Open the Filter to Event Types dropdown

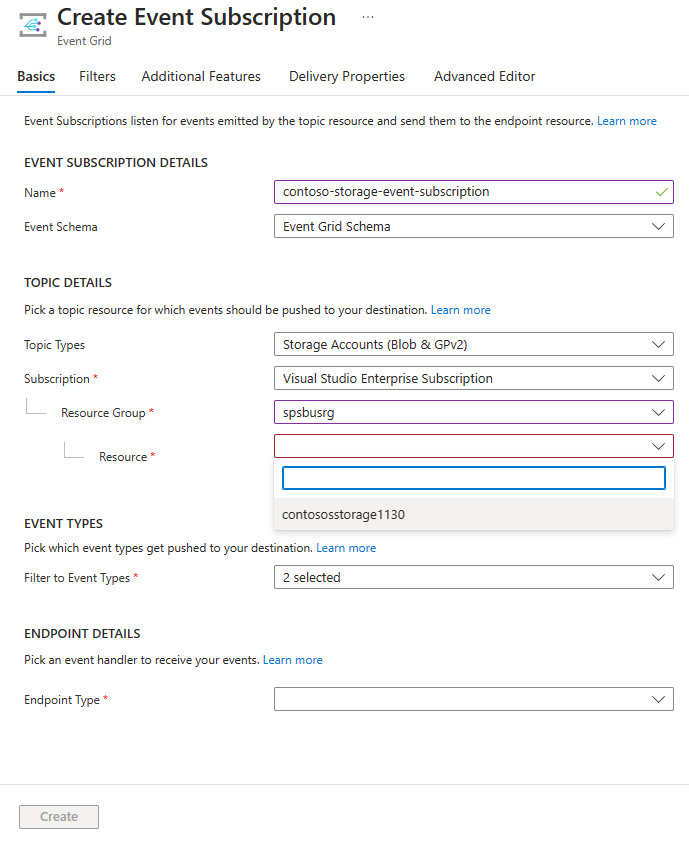[x=660, y=576]
